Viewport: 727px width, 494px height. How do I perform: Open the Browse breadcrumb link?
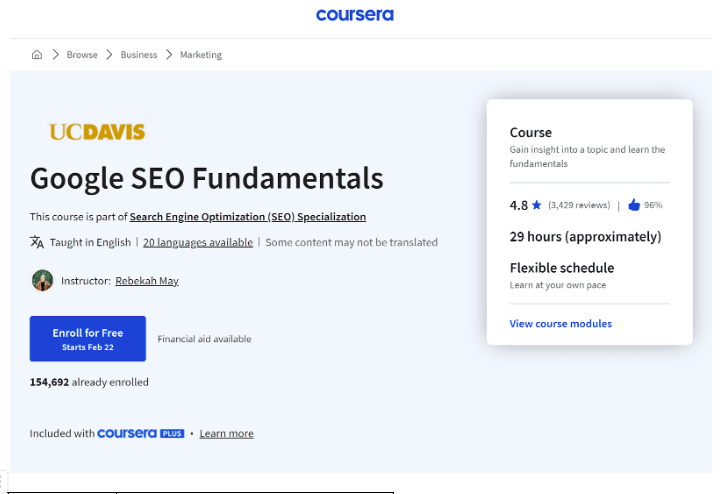[x=82, y=55]
